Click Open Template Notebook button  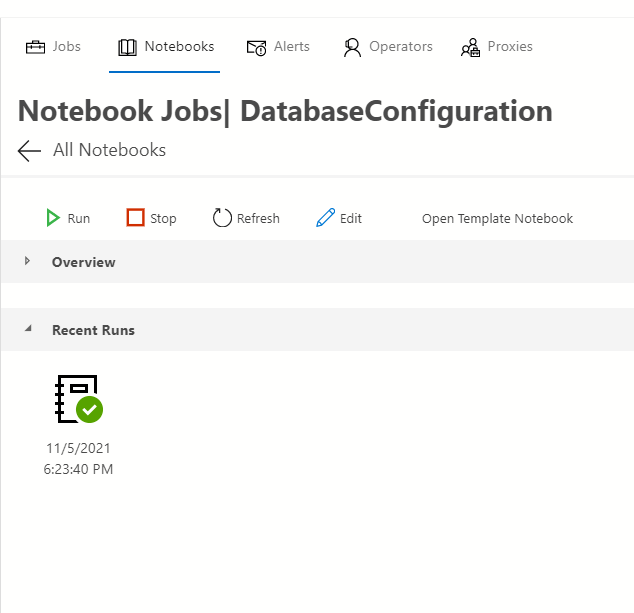(x=497, y=218)
